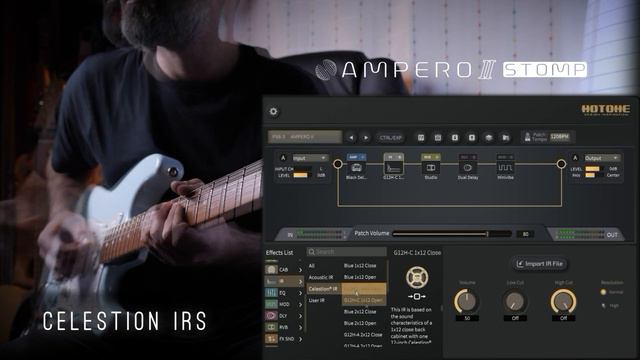Click the stacked layers toolbar icon

tap(489, 138)
